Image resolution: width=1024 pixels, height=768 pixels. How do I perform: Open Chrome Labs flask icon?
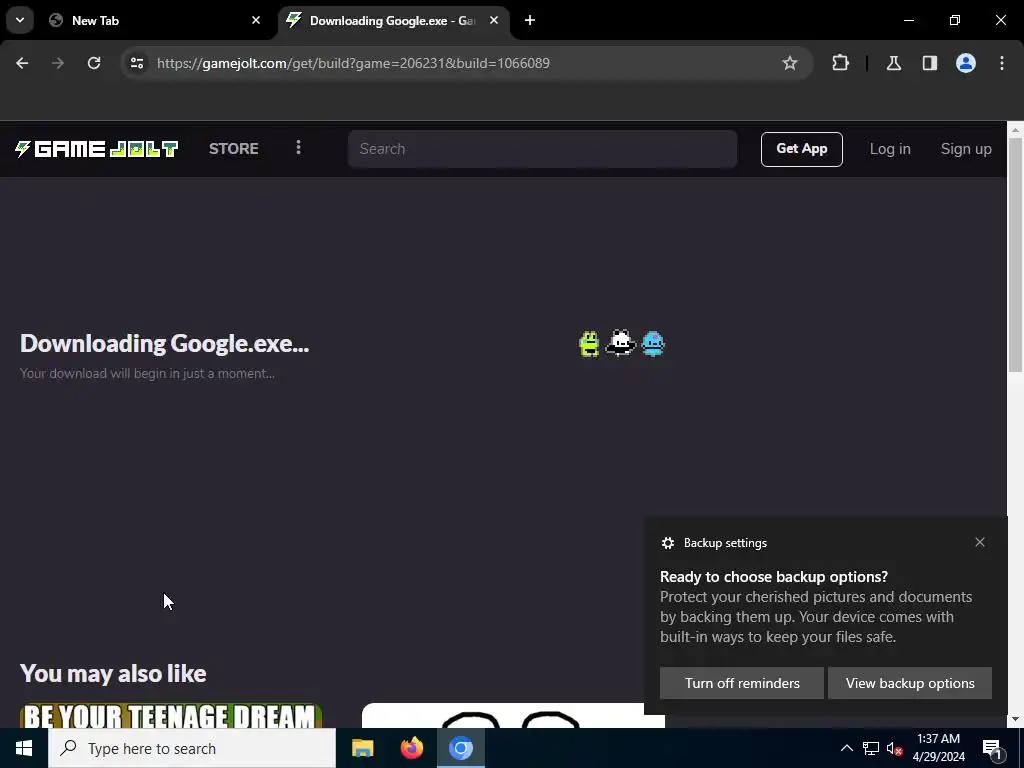point(893,63)
